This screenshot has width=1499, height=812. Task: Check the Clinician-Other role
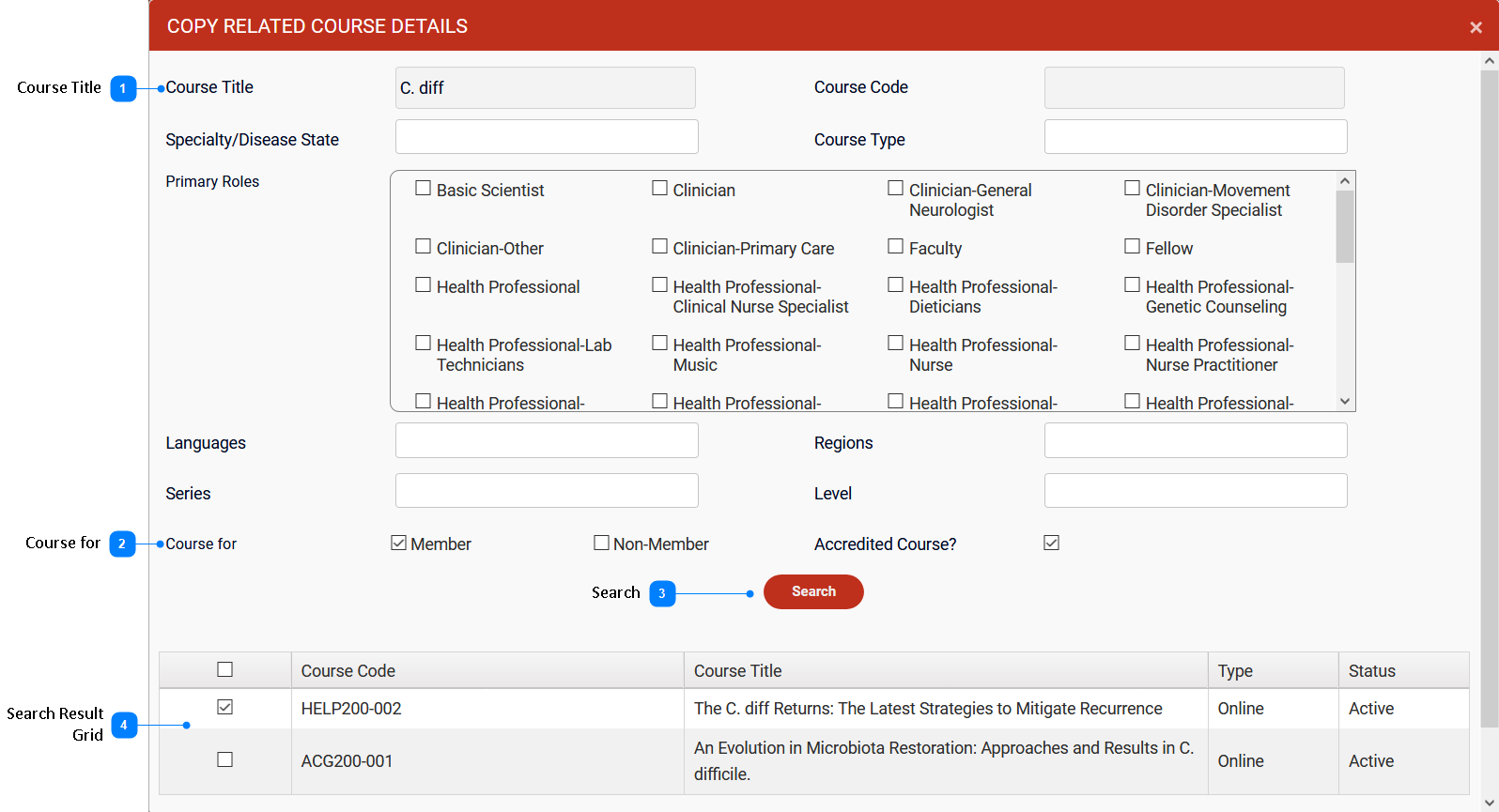click(424, 247)
